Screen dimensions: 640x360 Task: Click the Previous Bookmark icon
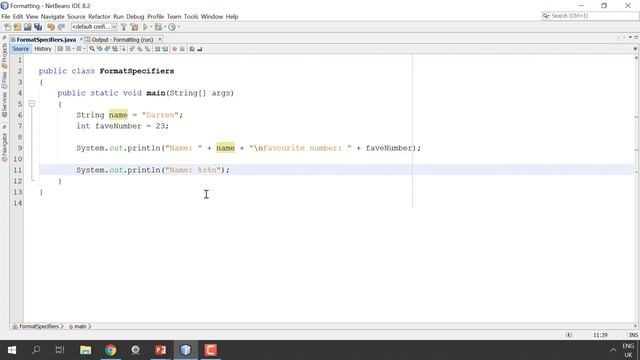click(x=131, y=49)
